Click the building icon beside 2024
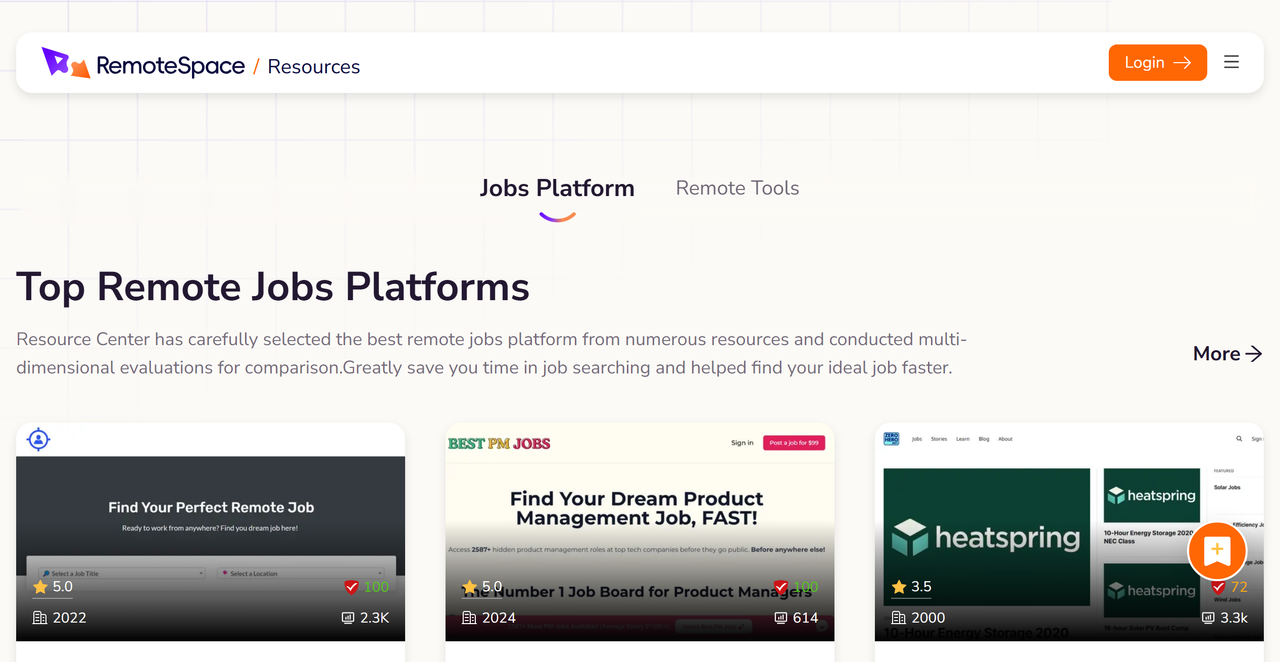 coord(469,618)
